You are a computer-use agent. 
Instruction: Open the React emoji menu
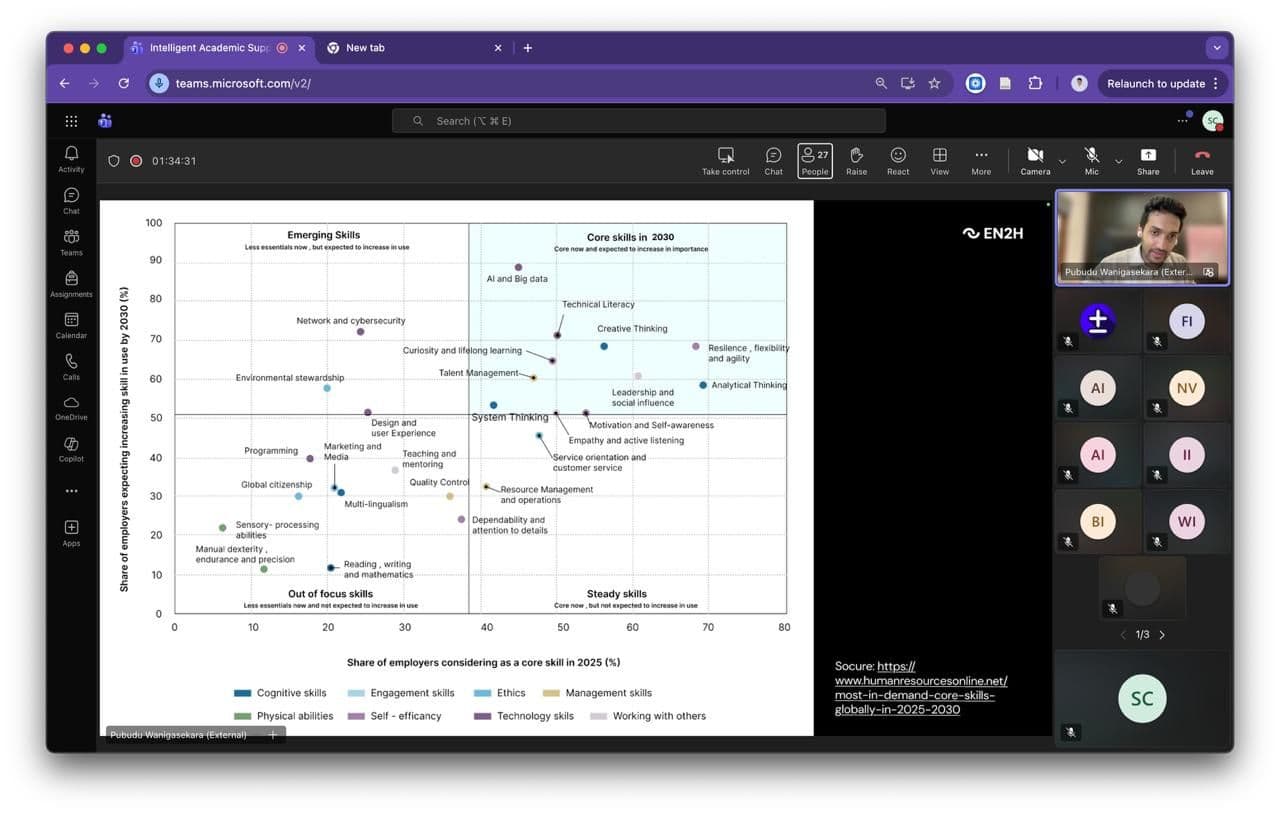click(898, 160)
